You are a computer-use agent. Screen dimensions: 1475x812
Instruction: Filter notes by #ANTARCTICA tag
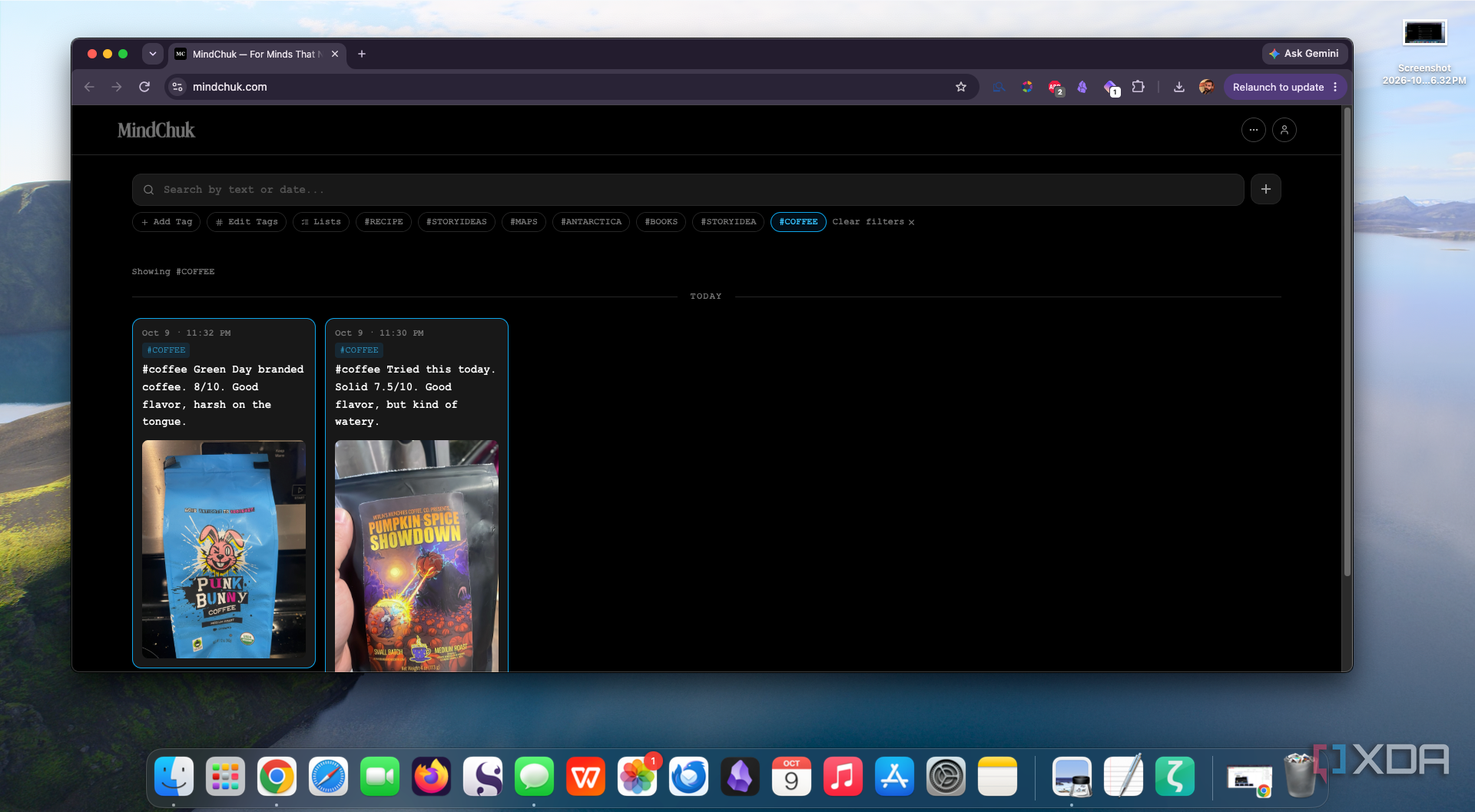[591, 222]
